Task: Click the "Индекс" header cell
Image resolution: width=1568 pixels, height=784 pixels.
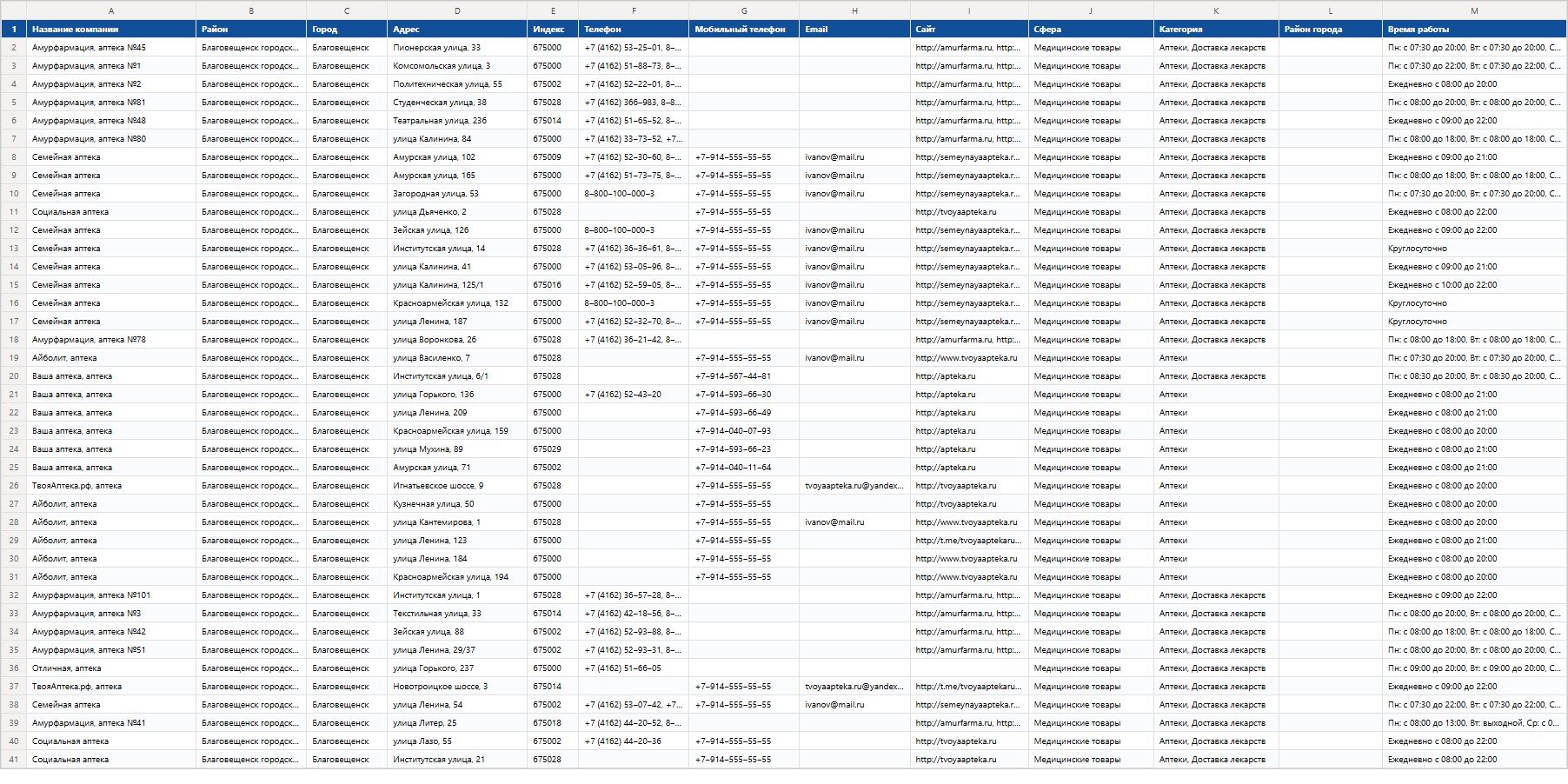Action: pos(553,29)
